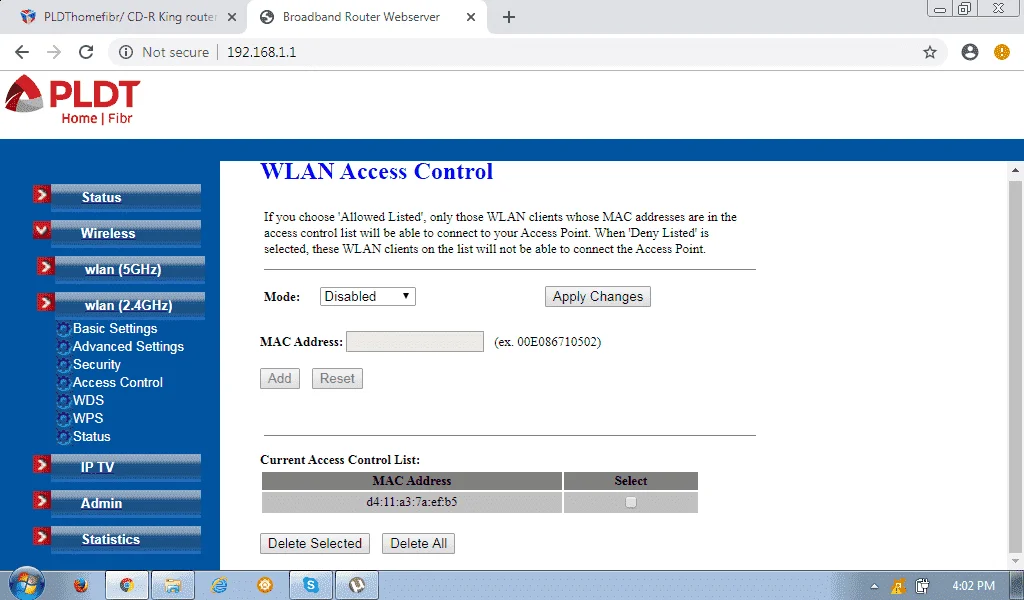This screenshot has width=1024, height=600.
Task: Click the Add button
Action: click(x=280, y=379)
